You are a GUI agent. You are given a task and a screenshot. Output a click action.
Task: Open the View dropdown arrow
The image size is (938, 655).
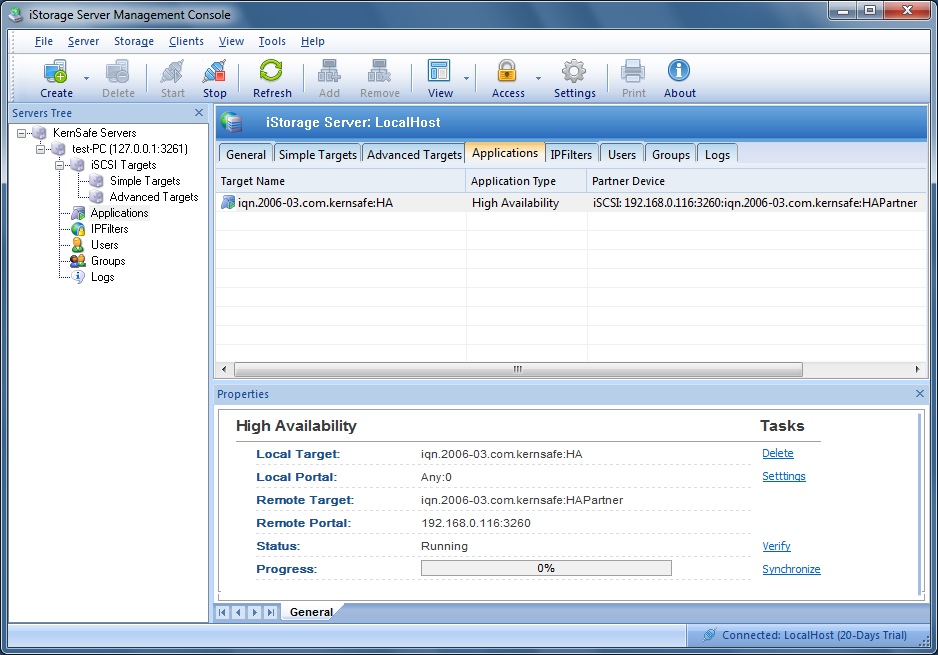pos(467,78)
